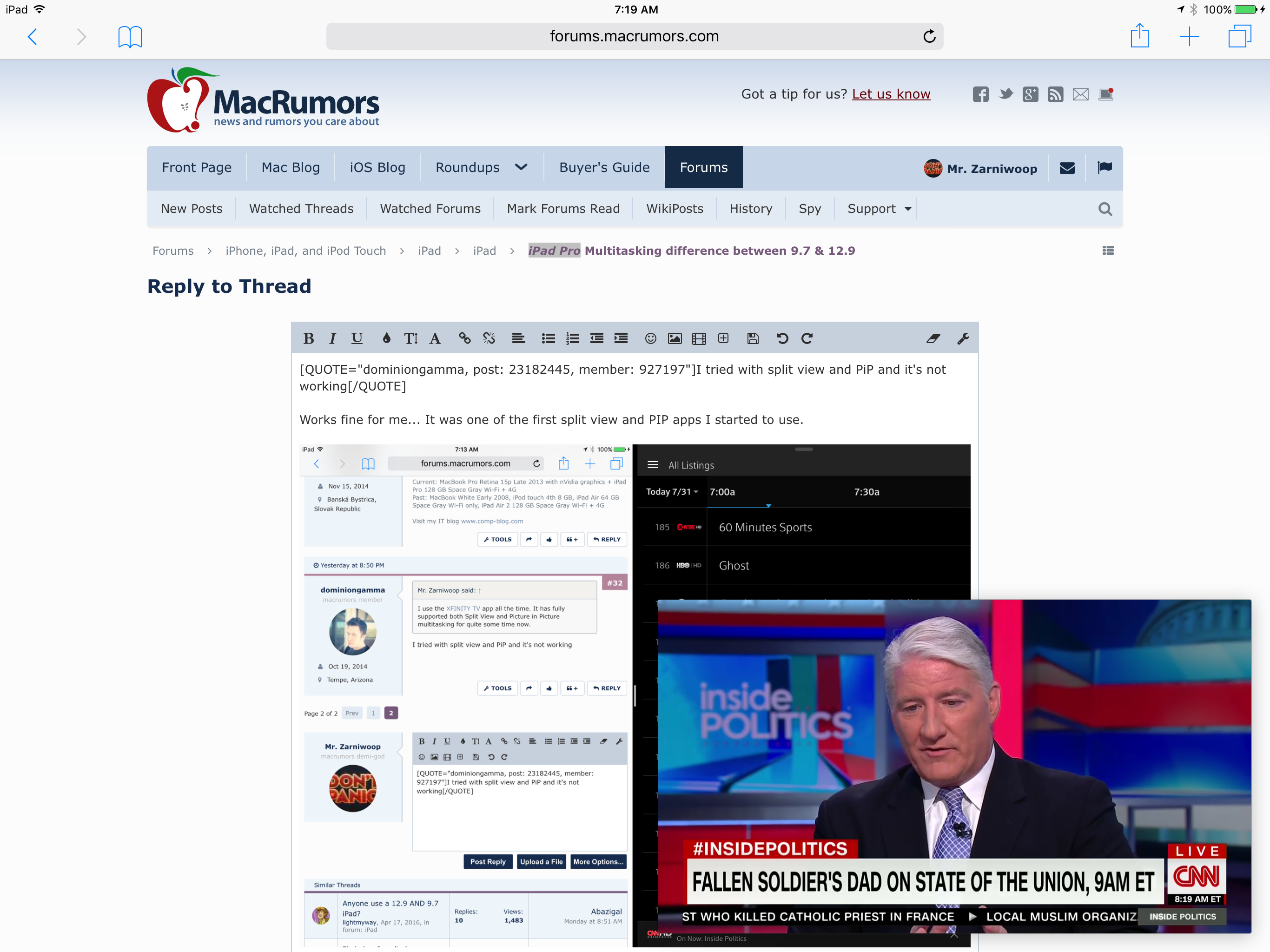Insert unordered bullet list
Screen dimensions: 1270x952
click(x=549, y=338)
